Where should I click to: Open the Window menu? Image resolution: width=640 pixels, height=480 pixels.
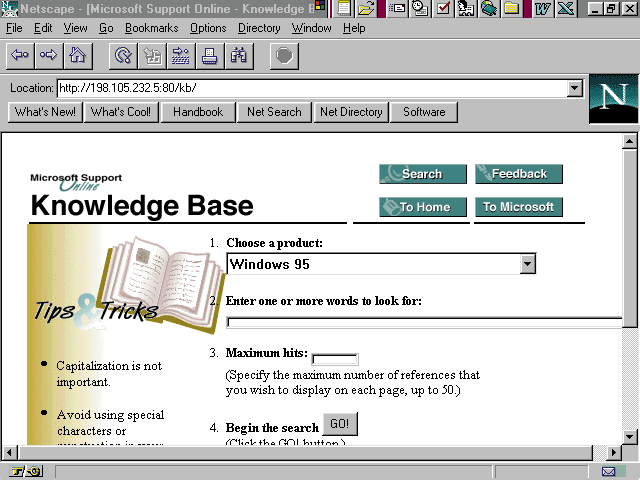tap(311, 28)
